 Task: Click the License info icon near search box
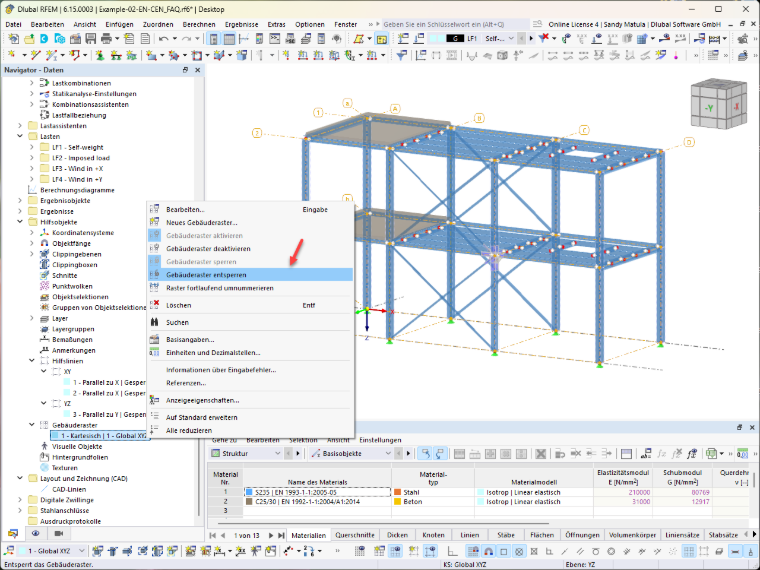pyautogui.click(x=537, y=24)
